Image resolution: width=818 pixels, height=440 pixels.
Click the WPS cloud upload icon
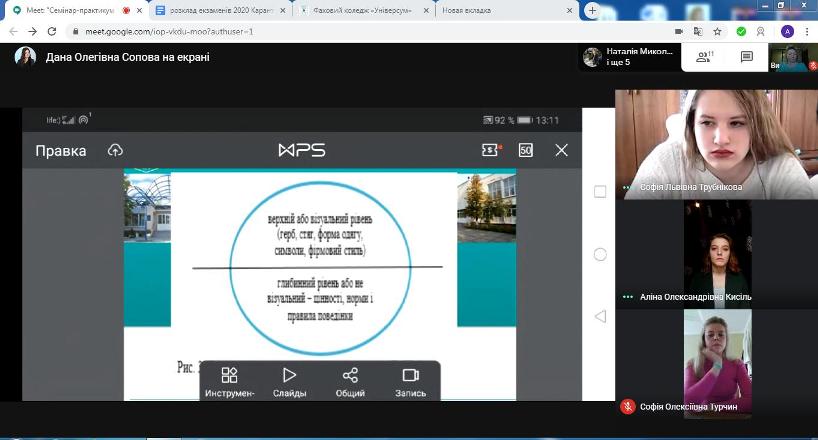[x=115, y=150]
